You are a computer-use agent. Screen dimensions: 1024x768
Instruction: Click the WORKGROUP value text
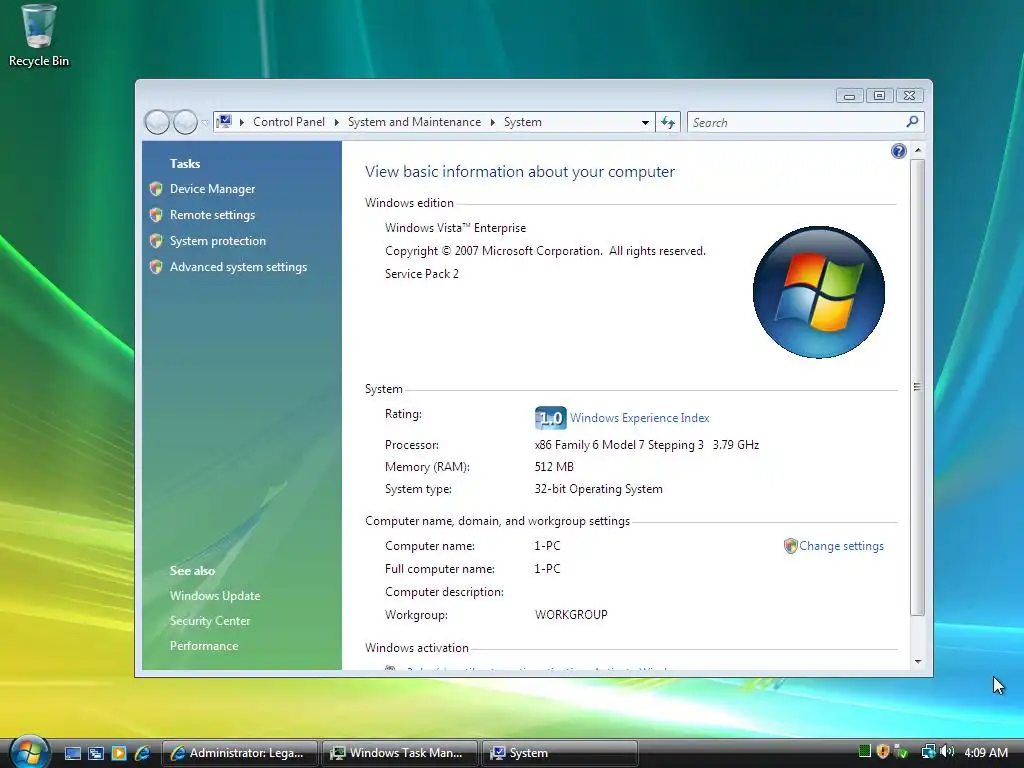[571, 615]
